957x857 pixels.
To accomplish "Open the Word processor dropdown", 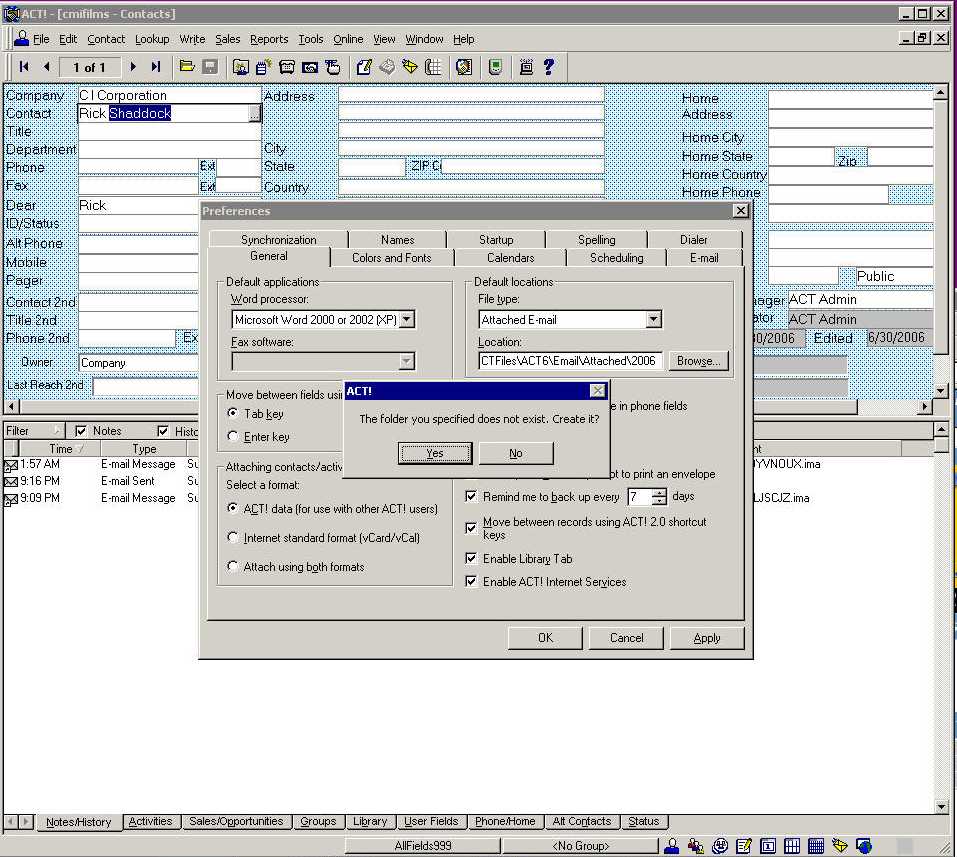I will (406, 319).
